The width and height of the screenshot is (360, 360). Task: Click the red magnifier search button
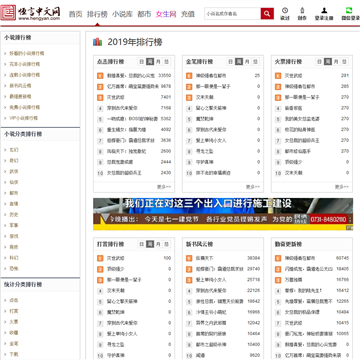(267, 14)
